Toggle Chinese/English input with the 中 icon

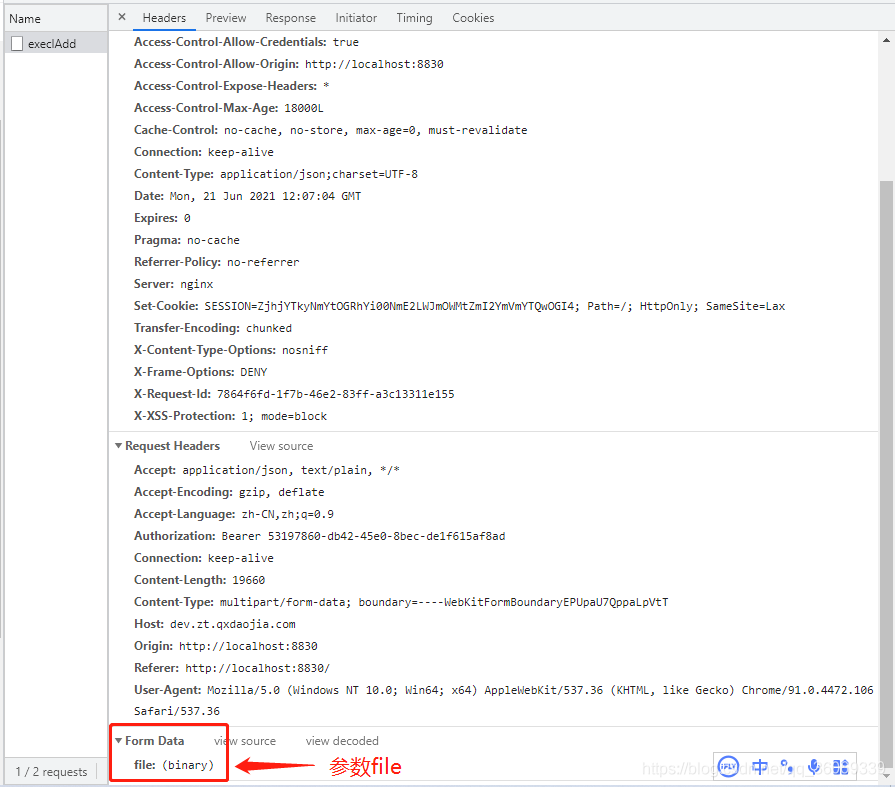point(760,765)
